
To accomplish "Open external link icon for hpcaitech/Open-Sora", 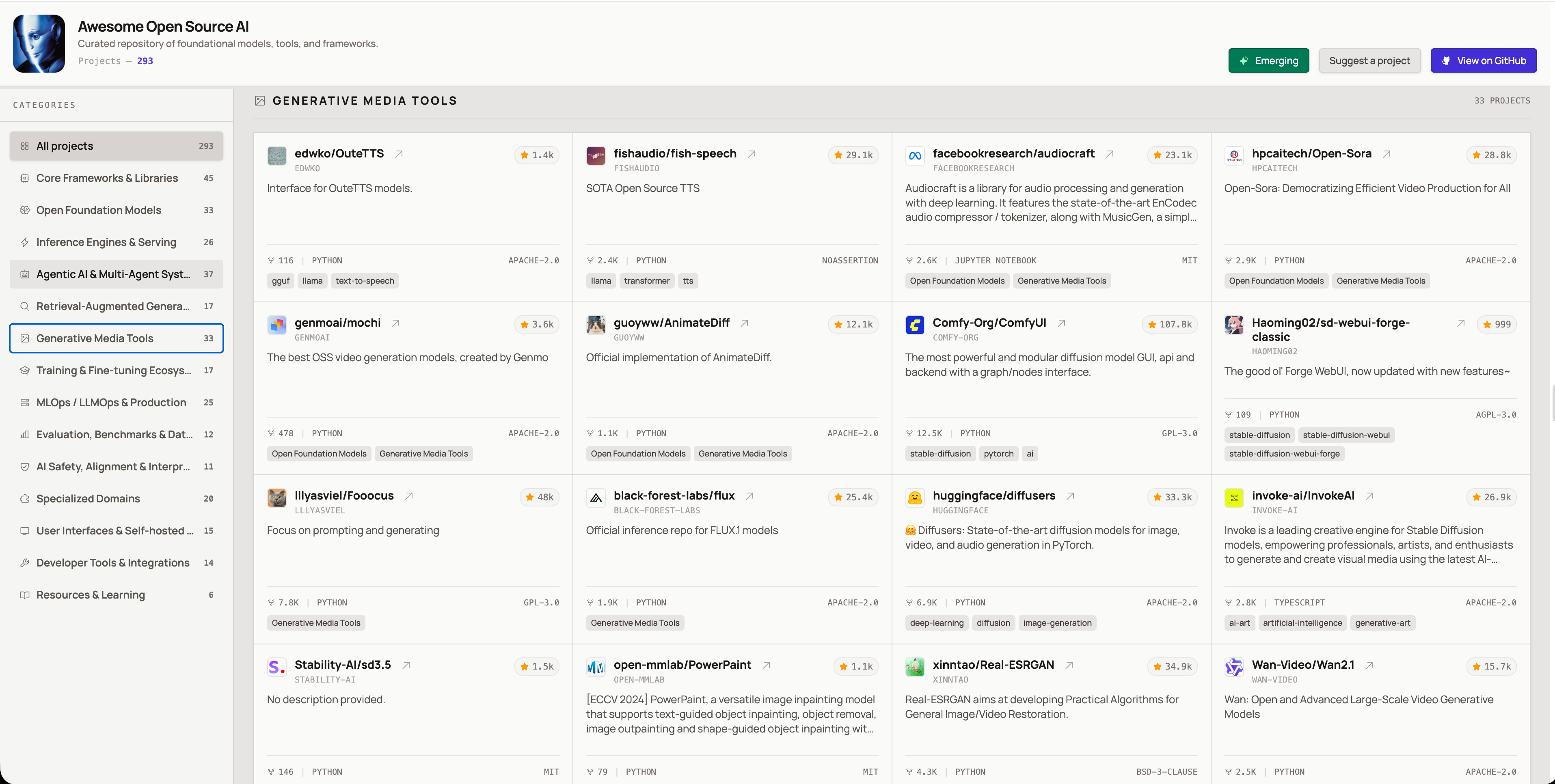I will coord(1387,154).
